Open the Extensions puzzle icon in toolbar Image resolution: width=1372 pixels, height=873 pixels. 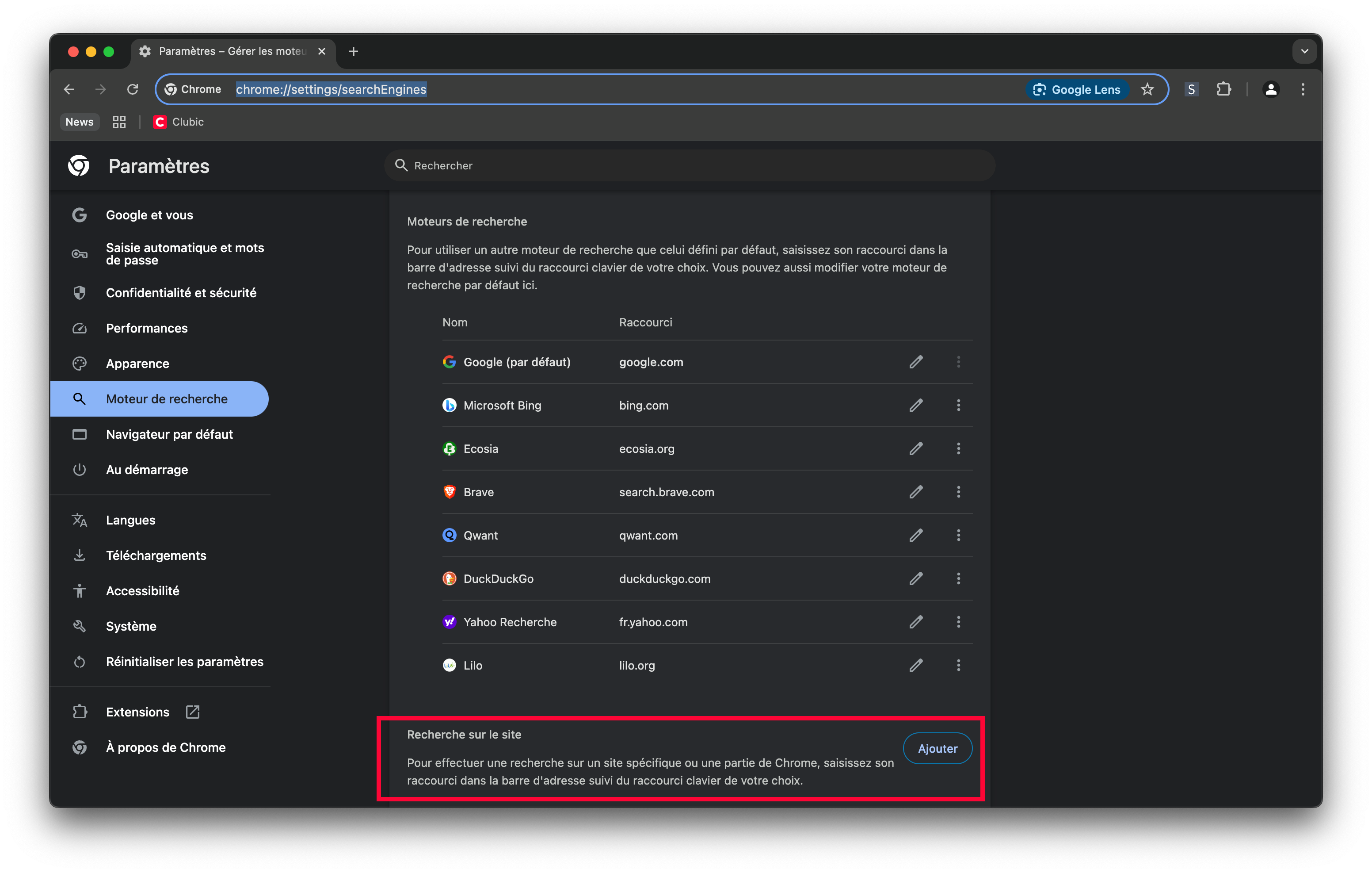tap(1223, 89)
